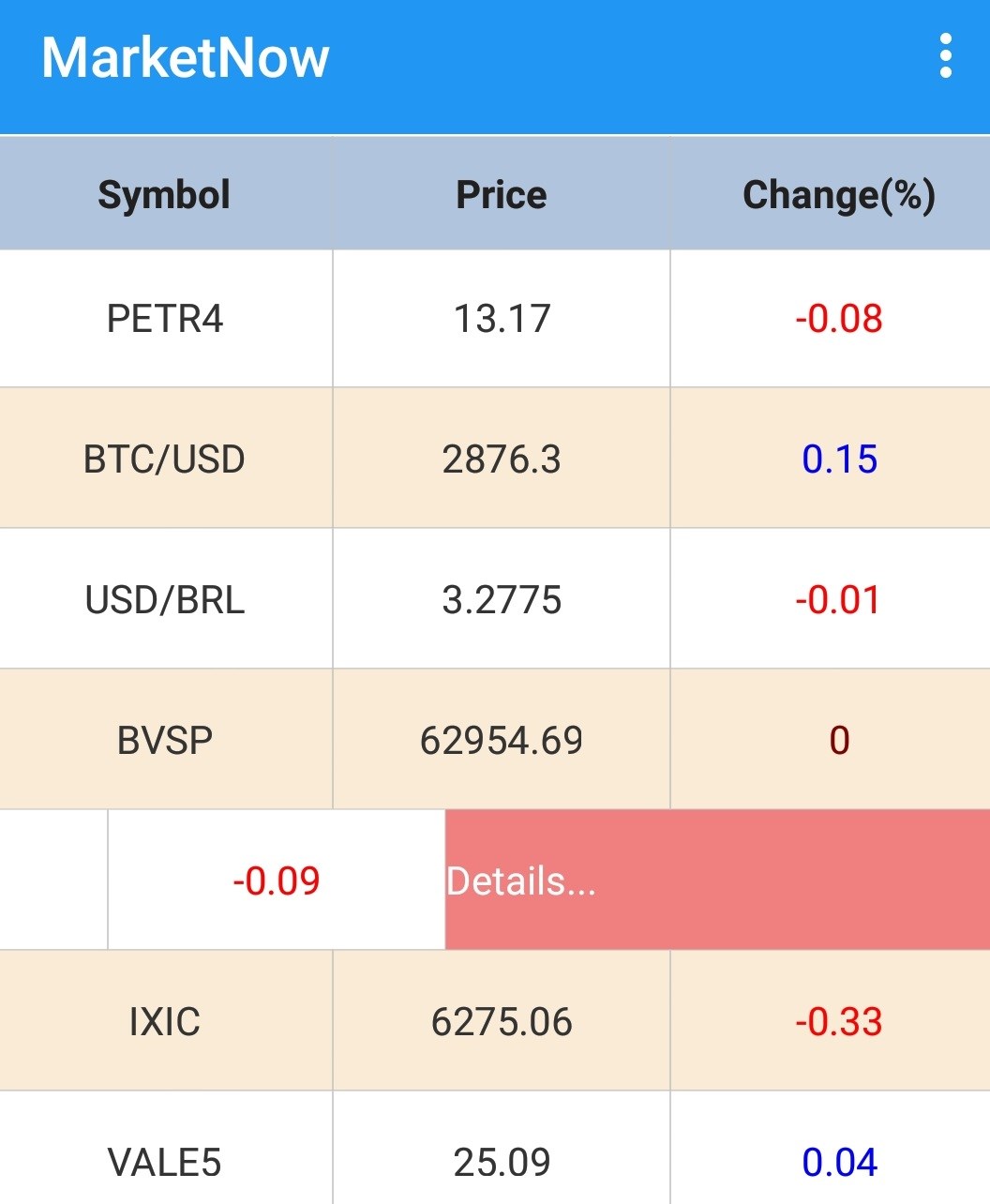This screenshot has width=990, height=1204.
Task: Sort by the Symbol column header
Action: tap(165, 195)
